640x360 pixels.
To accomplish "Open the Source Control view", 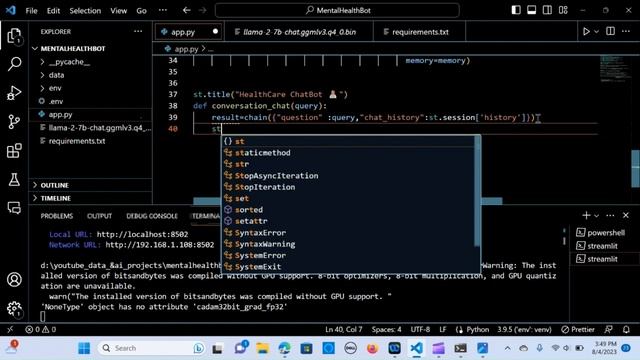I will (14, 122).
